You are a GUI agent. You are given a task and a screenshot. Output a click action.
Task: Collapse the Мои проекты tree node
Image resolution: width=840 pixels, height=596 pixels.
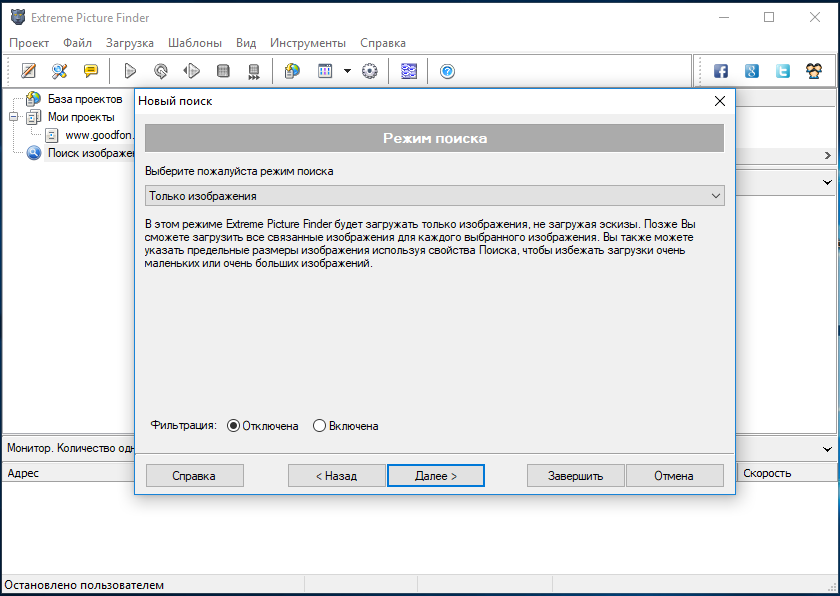(x=14, y=117)
